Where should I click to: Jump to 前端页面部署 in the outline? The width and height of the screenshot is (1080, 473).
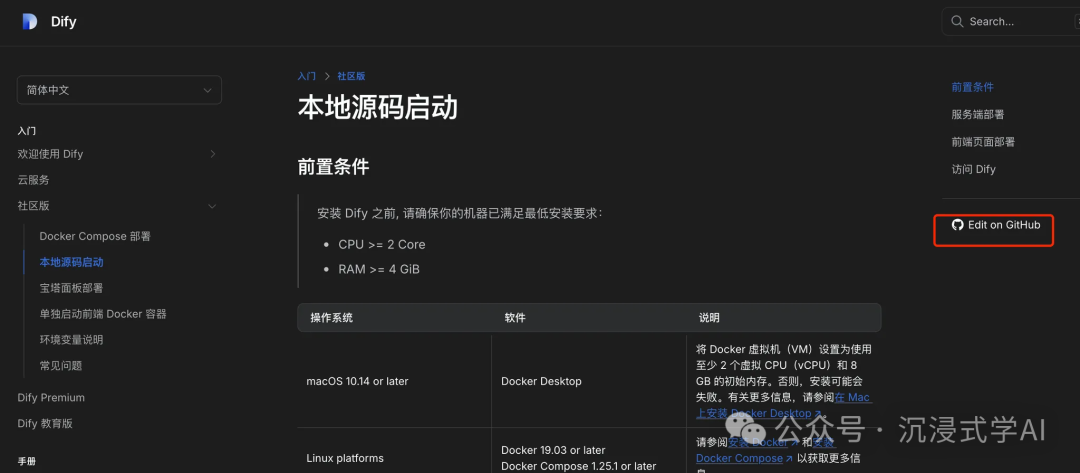tap(983, 142)
